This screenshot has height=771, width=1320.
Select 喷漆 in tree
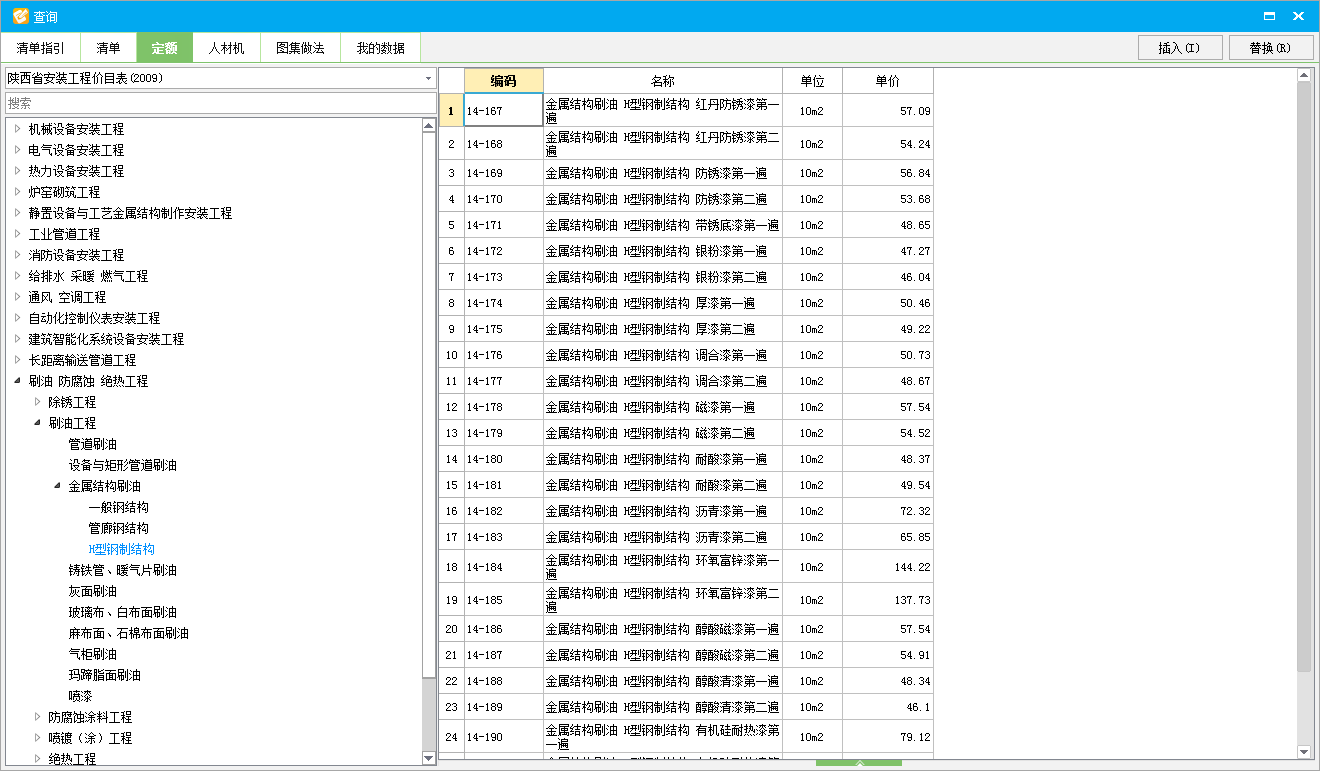80,696
